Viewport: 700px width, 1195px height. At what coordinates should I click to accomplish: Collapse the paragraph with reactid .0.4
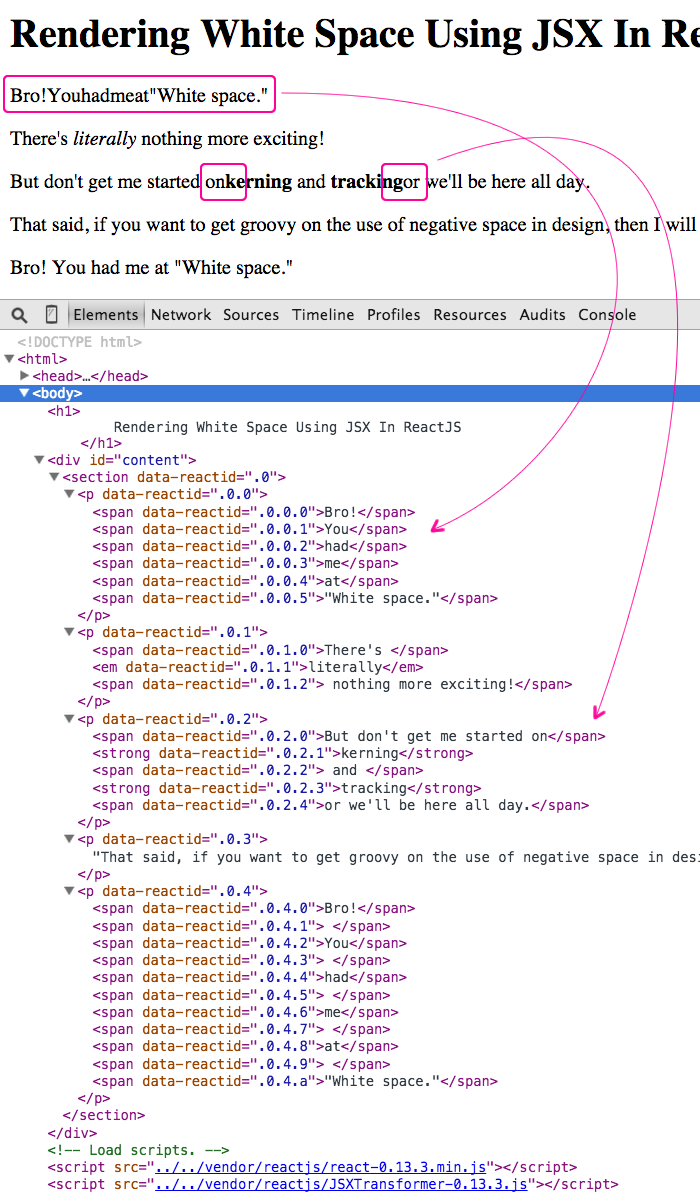pos(70,891)
